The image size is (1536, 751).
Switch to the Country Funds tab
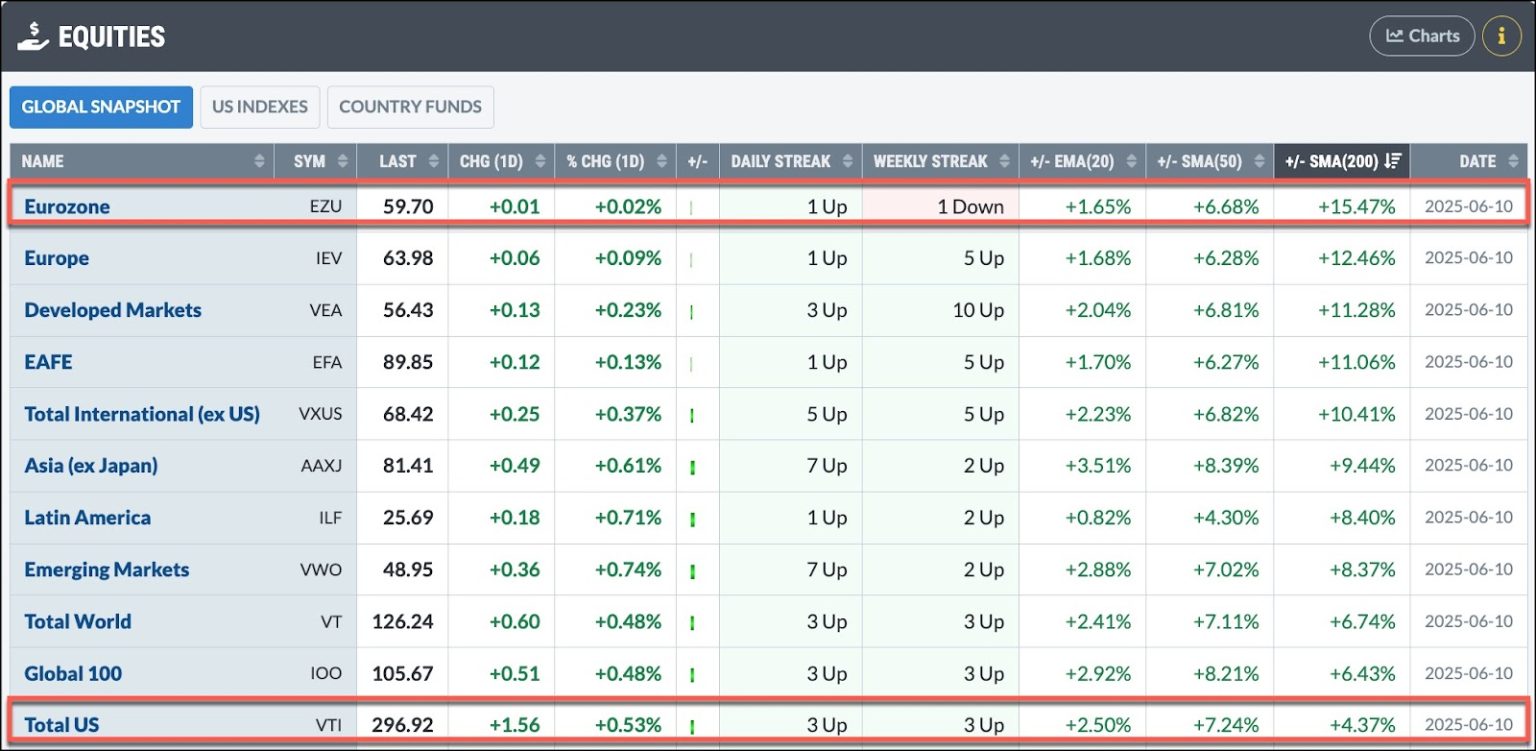click(x=410, y=107)
